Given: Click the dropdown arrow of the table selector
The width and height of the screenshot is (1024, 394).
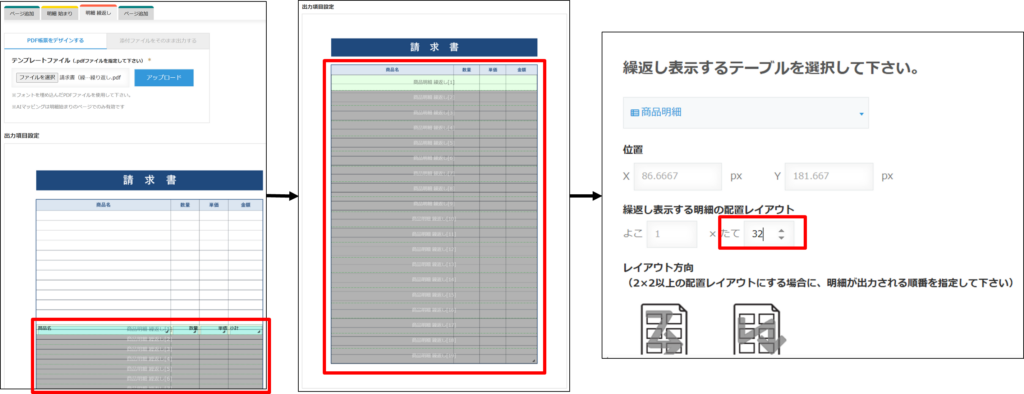Looking at the screenshot, I should (861, 114).
